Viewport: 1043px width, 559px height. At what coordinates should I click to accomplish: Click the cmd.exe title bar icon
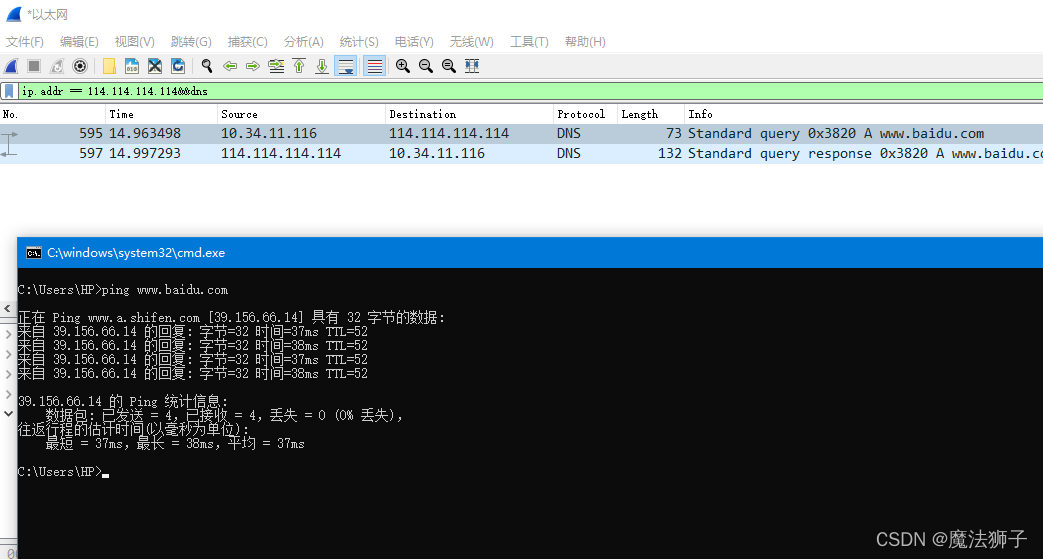[x=33, y=253]
